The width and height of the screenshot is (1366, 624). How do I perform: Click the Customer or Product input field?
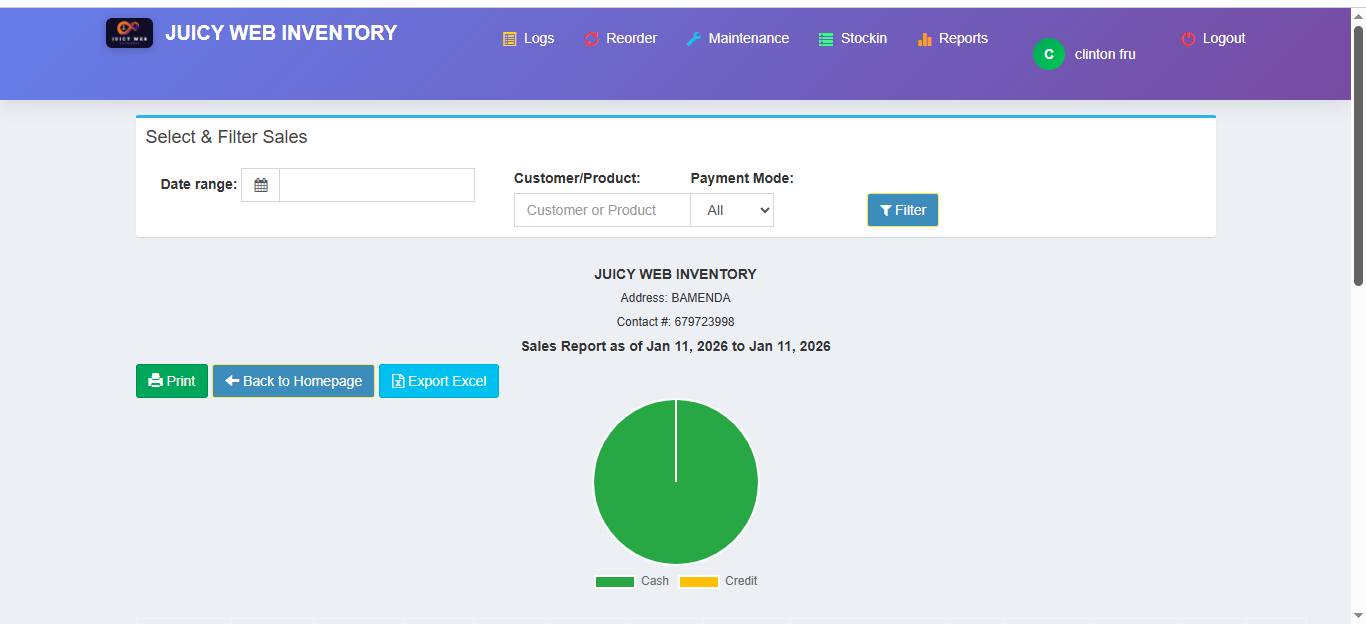click(601, 210)
